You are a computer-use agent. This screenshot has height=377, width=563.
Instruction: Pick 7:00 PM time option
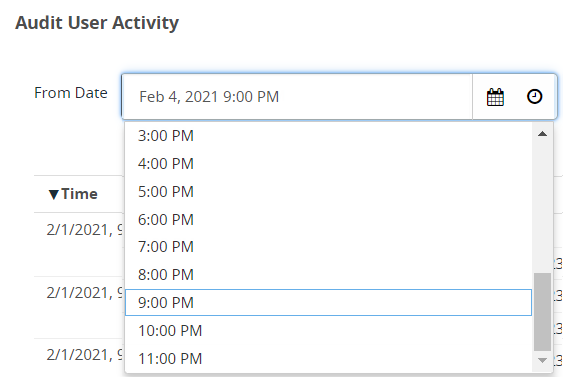point(328,247)
